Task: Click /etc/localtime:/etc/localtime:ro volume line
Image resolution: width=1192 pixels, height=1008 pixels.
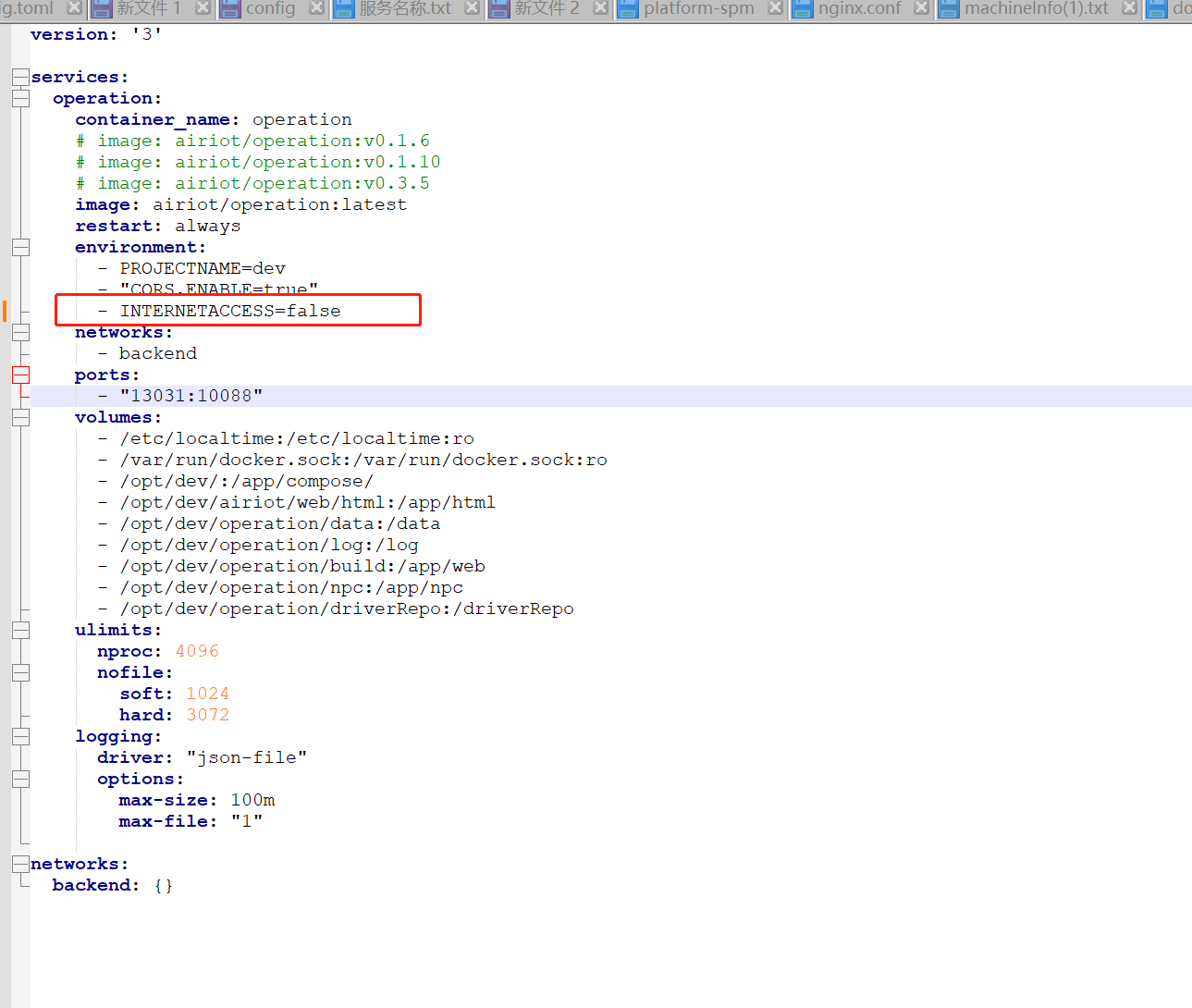Action: 286,438
